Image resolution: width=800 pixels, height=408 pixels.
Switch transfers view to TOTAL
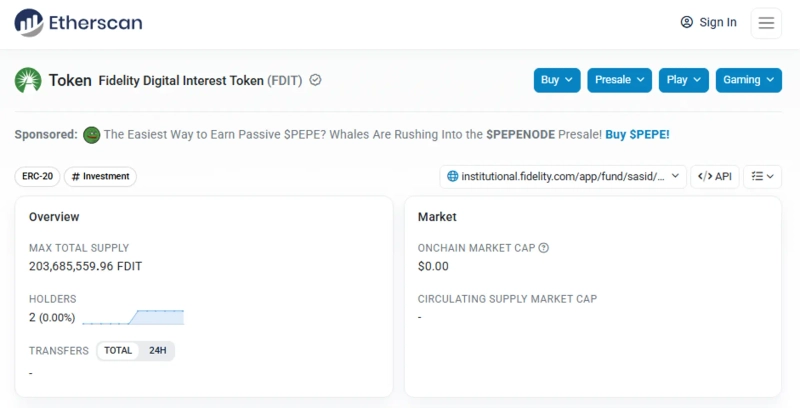coord(118,351)
